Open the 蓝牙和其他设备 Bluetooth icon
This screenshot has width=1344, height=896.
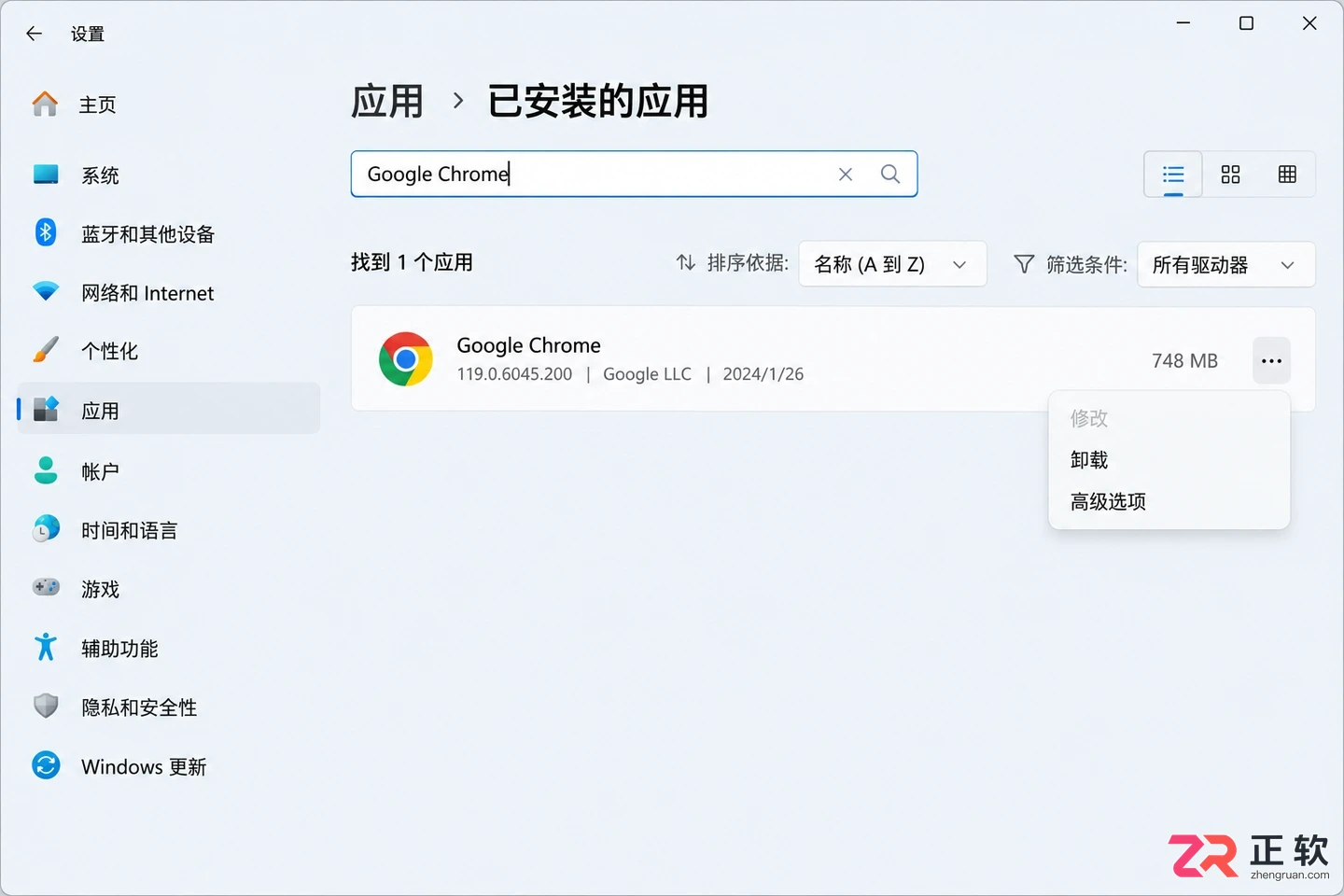point(46,232)
